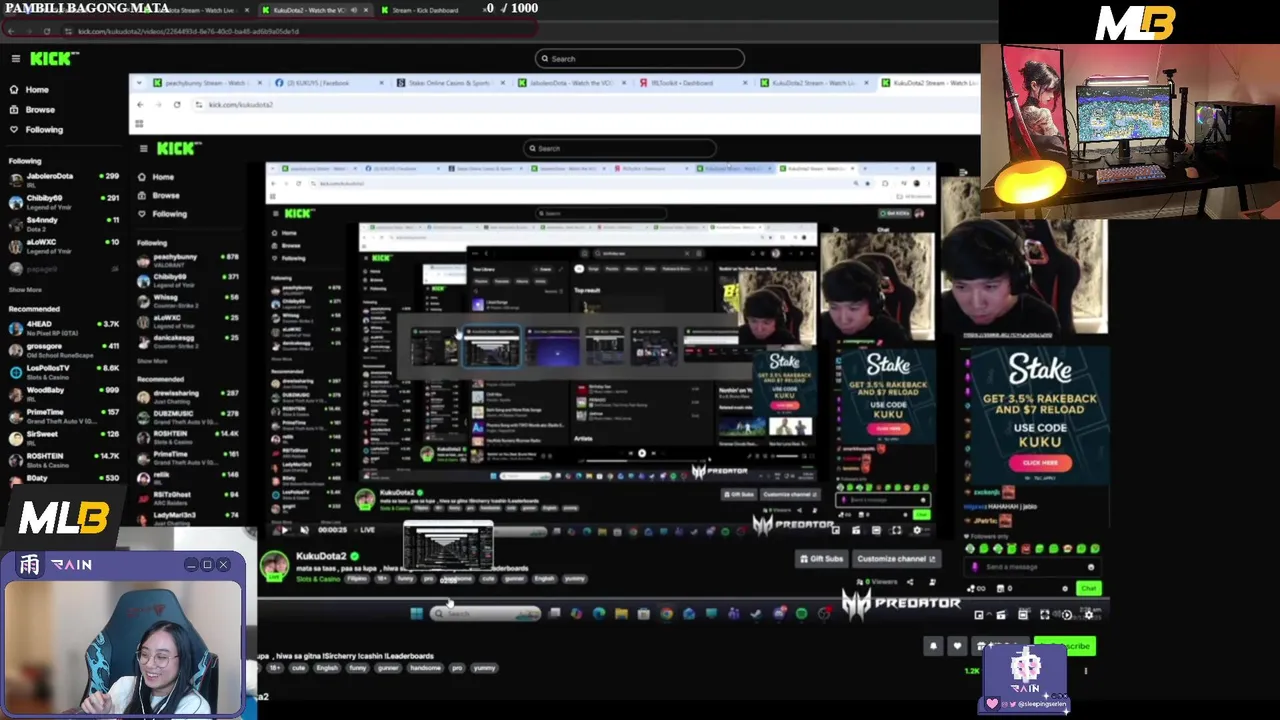Click the heart follow button beside the bell
This screenshot has width=1280, height=720.
click(x=957, y=646)
